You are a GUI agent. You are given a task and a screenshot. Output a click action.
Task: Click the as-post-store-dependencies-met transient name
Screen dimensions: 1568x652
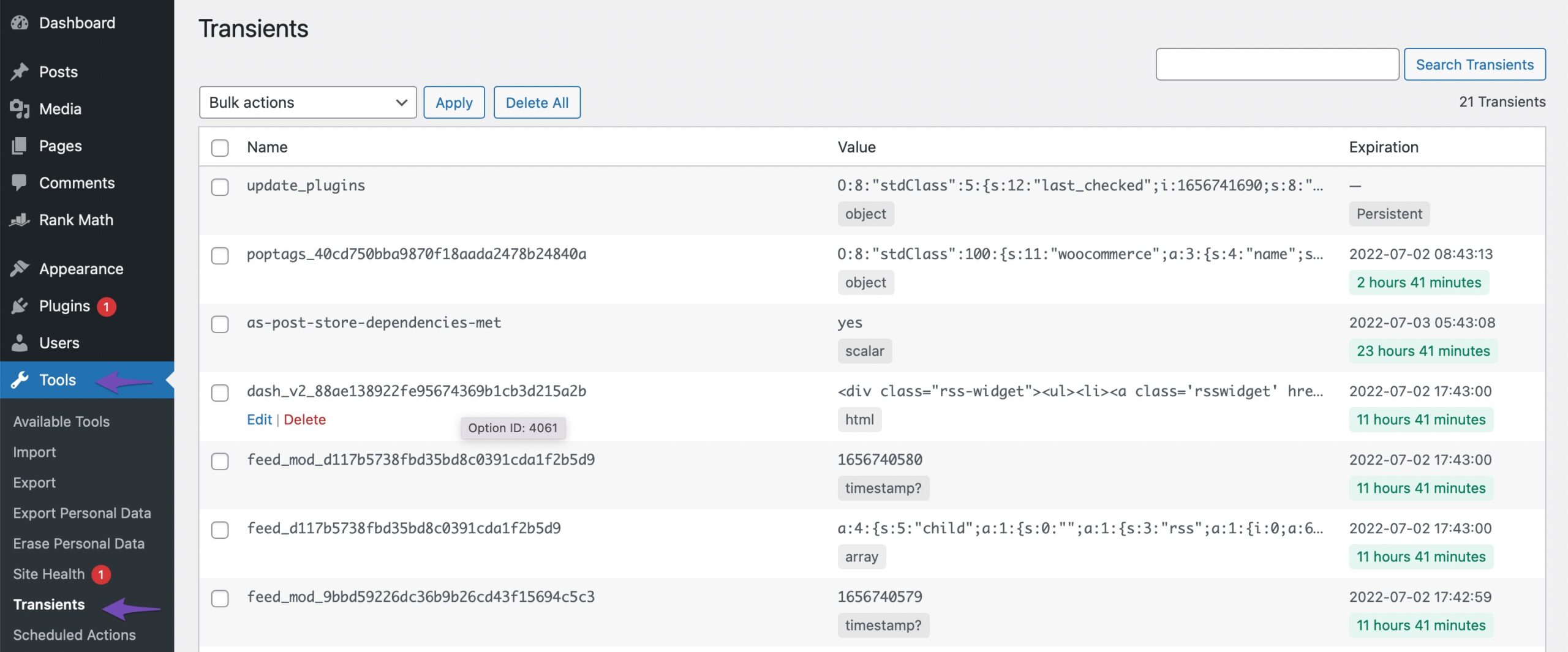click(x=374, y=323)
